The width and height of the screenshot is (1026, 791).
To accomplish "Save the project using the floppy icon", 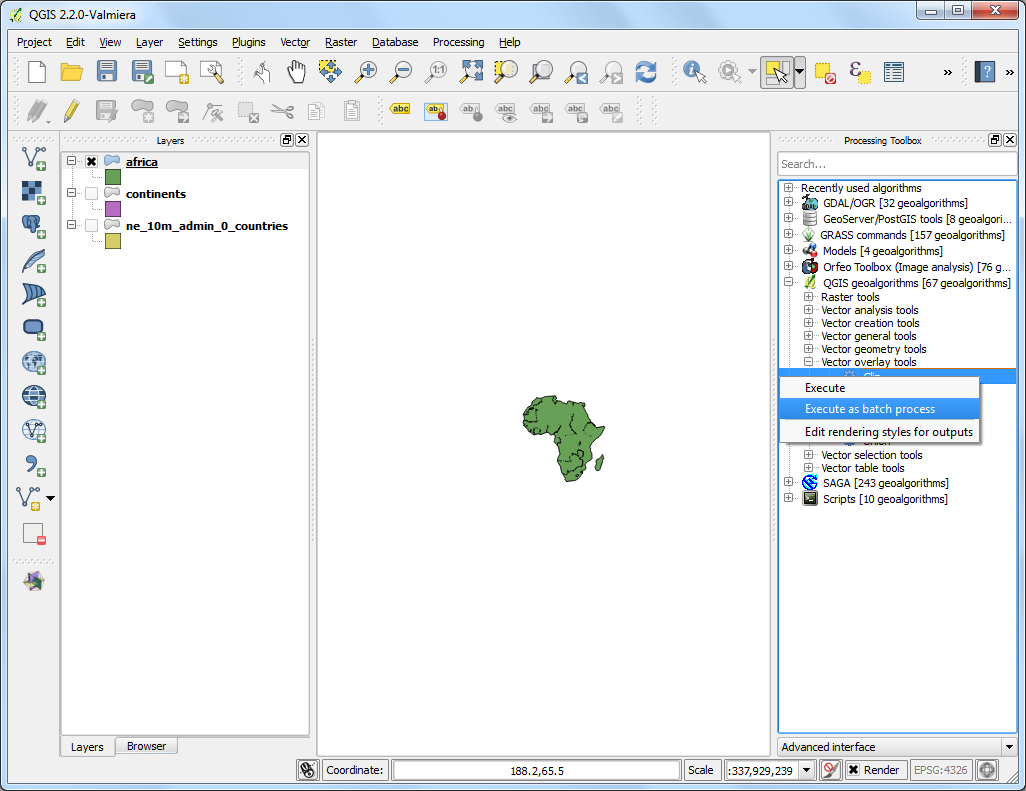I will pyautogui.click(x=107, y=71).
